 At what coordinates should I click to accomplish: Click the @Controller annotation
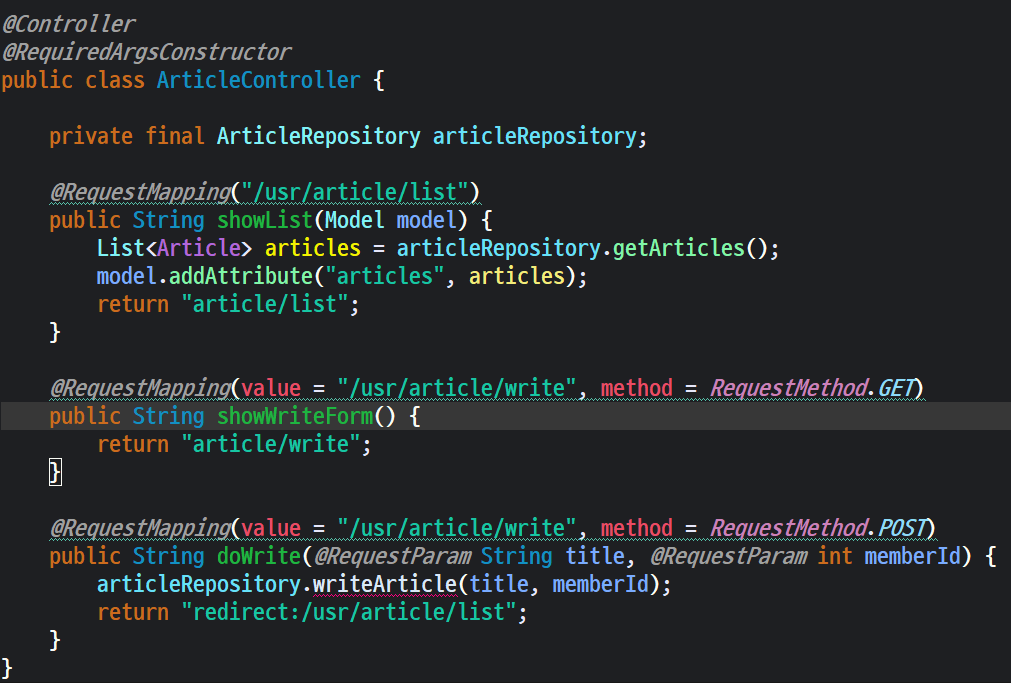pos(68,24)
